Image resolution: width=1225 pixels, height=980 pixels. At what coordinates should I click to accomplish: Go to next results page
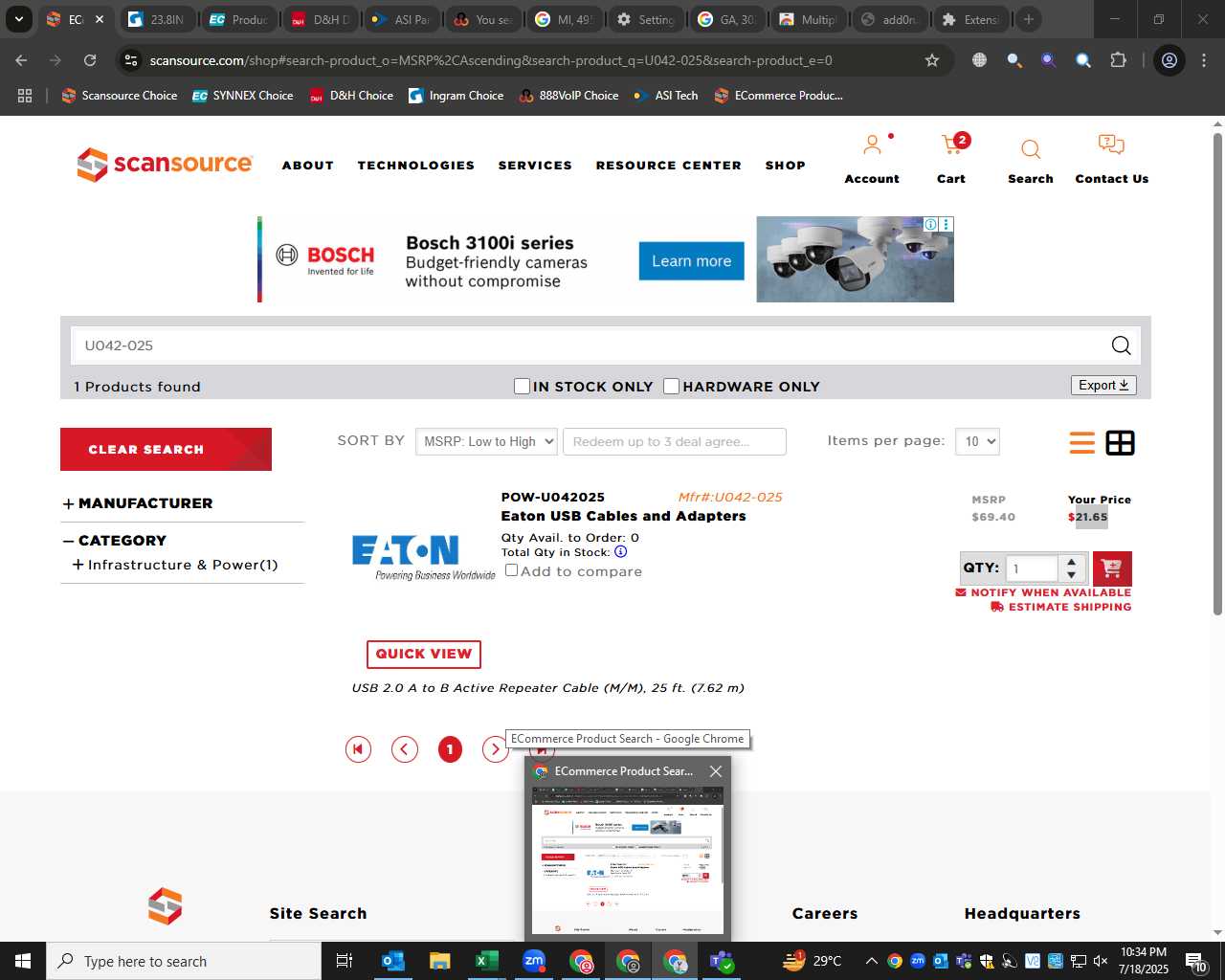click(x=495, y=749)
